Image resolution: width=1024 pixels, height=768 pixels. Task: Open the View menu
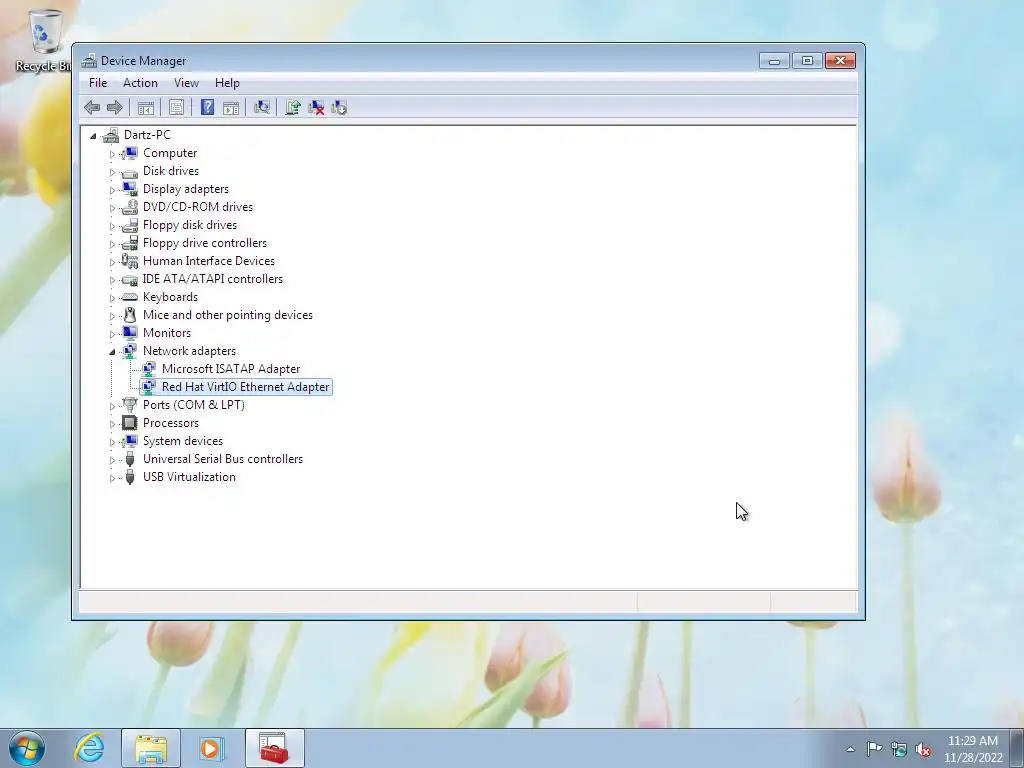186,83
